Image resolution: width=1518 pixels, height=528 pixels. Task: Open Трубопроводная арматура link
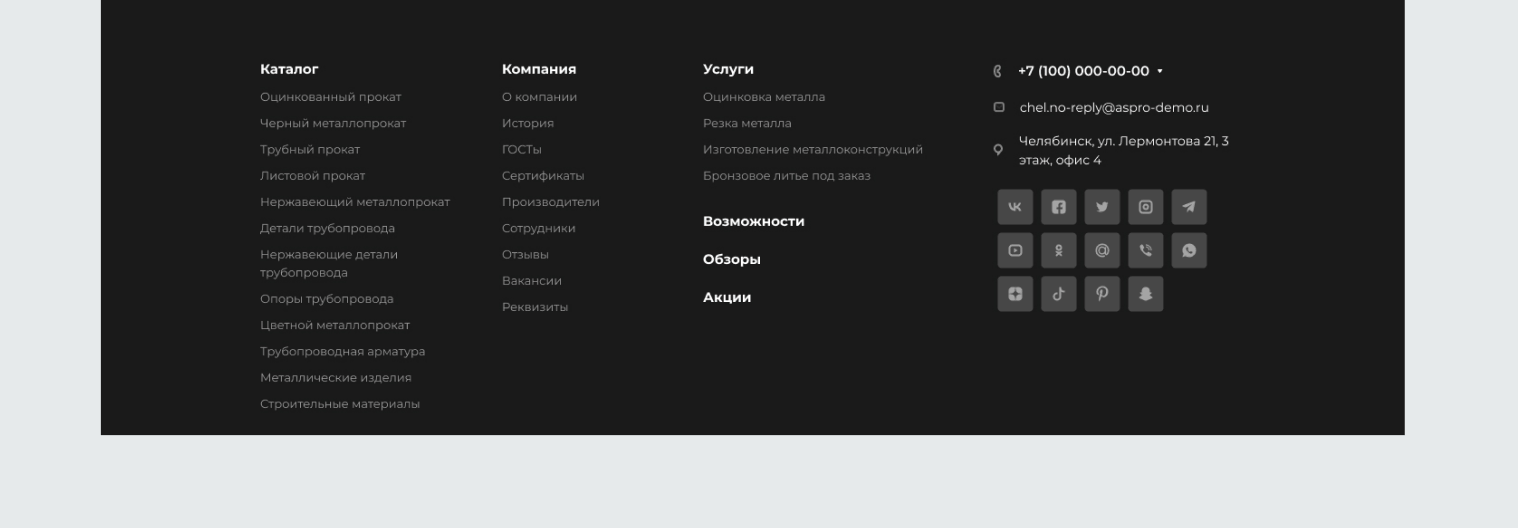[343, 352]
